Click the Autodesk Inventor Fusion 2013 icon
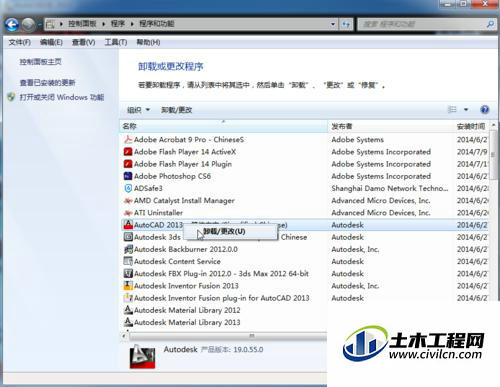 coord(128,286)
